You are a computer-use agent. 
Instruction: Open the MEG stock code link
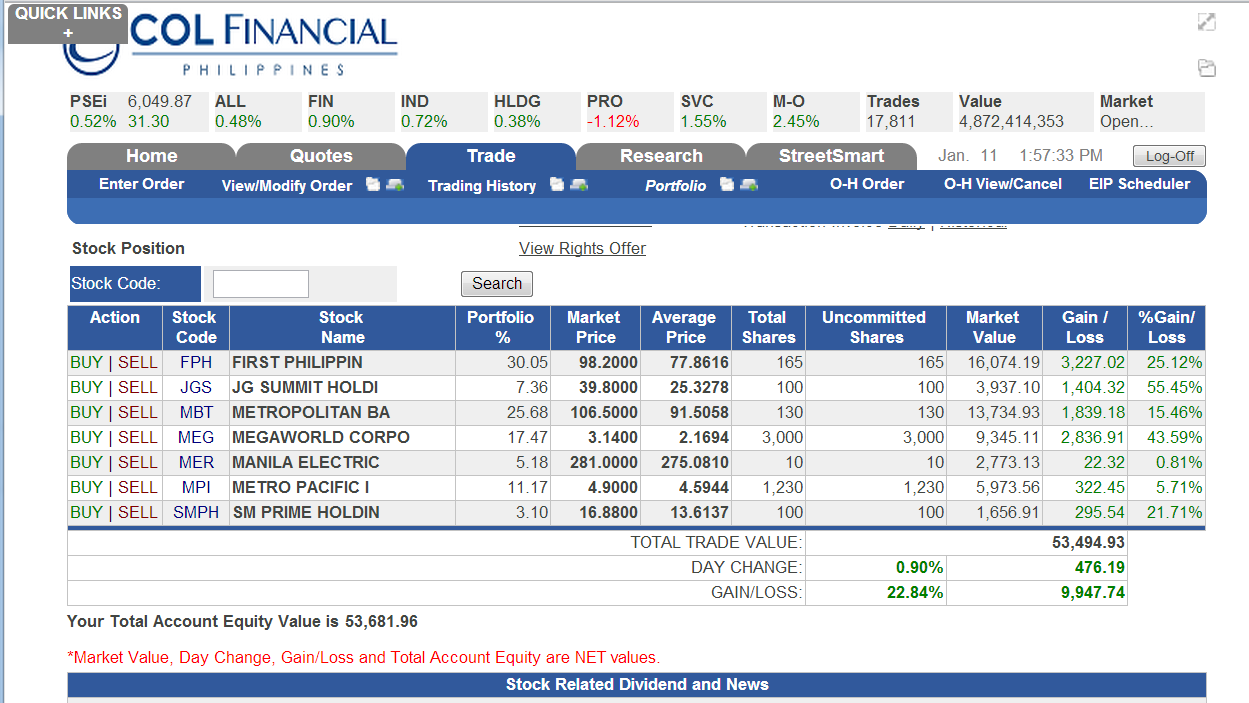click(196, 437)
